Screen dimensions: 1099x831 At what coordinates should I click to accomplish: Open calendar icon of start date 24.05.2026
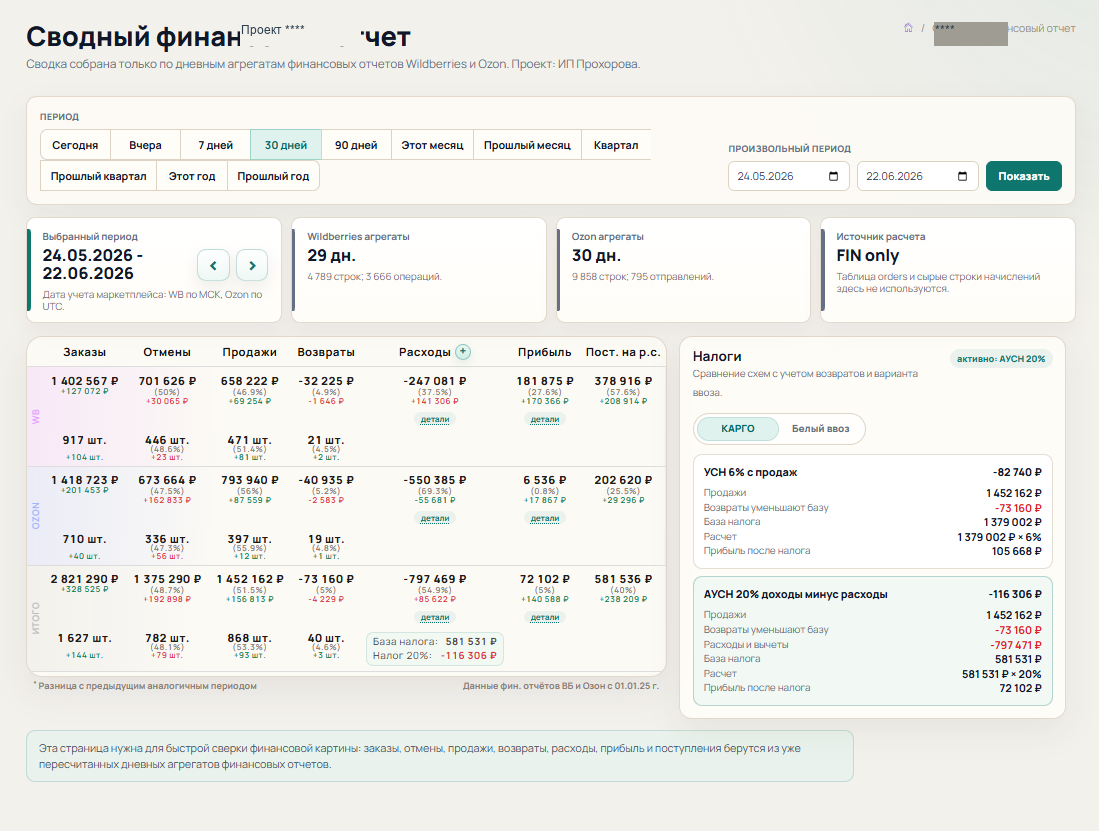point(833,177)
